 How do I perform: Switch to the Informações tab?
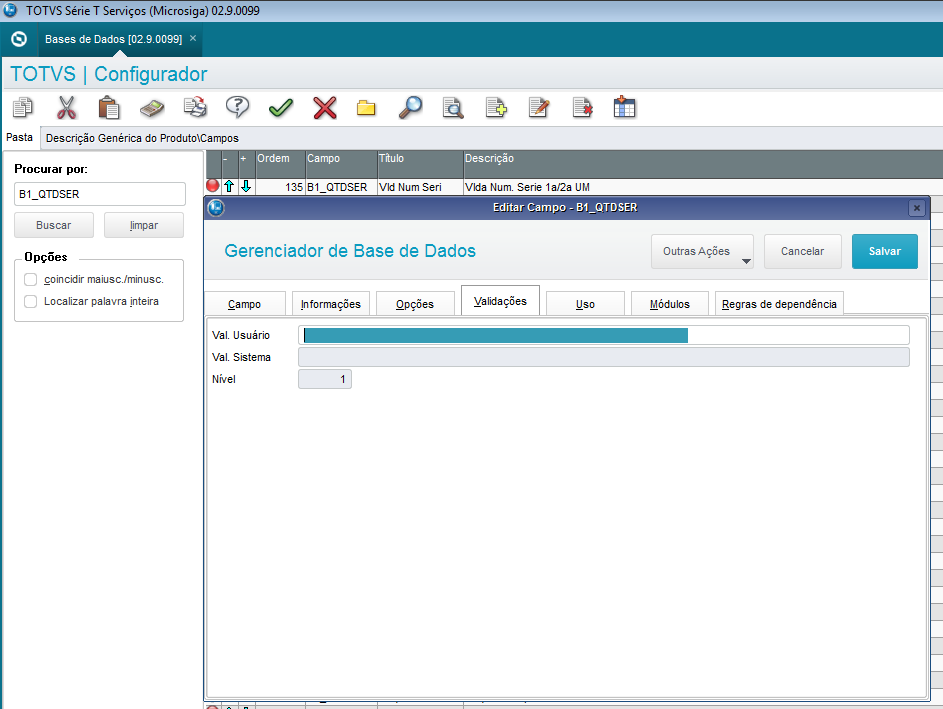point(331,304)
